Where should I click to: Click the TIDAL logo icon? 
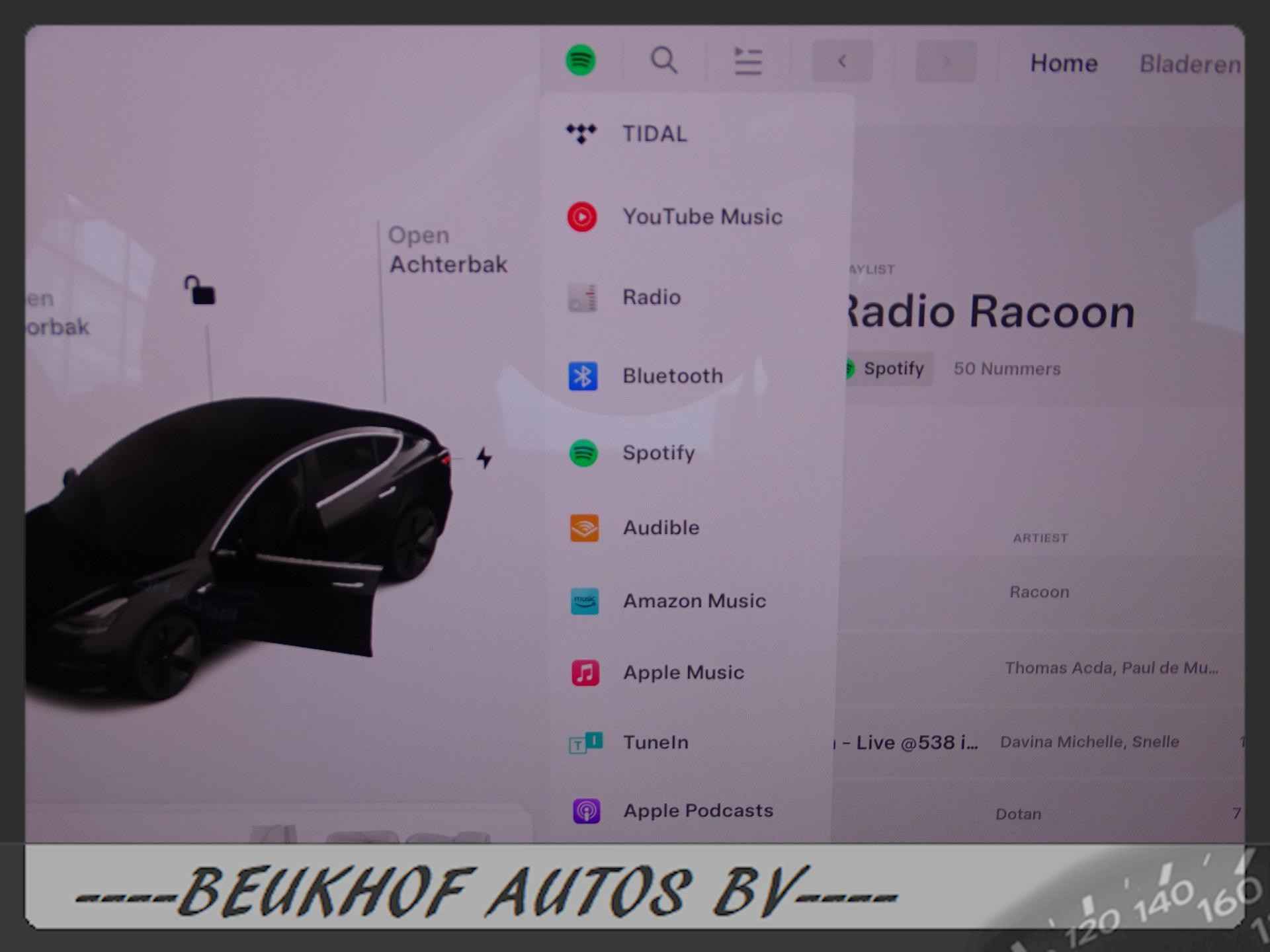click(581, 134)
